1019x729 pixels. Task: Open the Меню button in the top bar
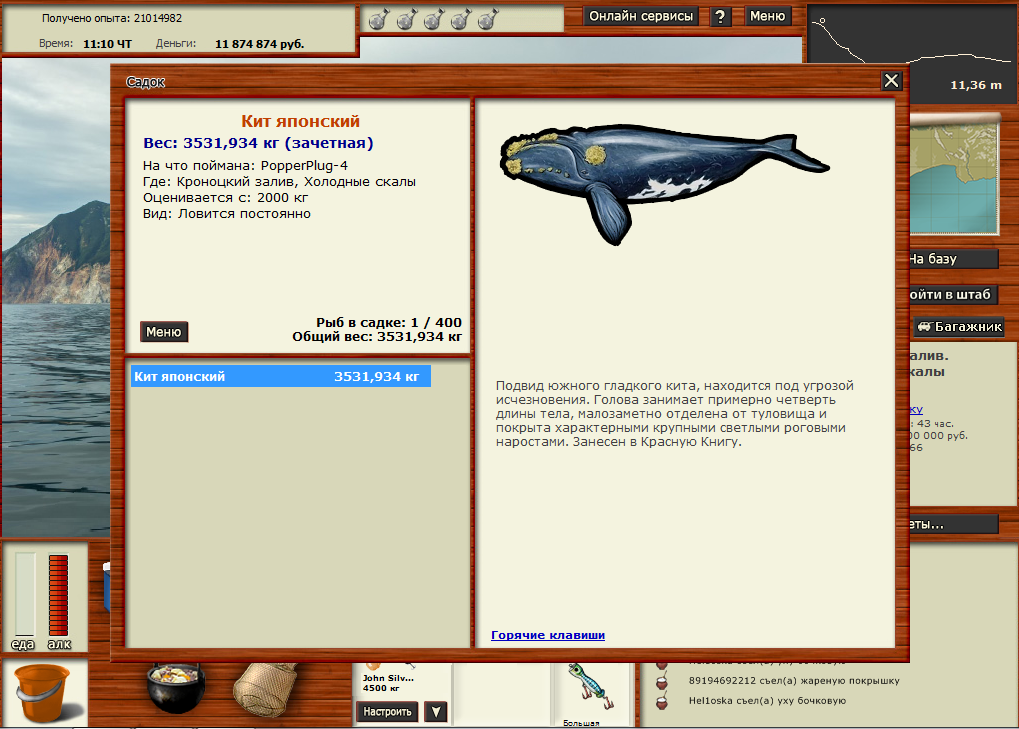[x=767, y=16]
